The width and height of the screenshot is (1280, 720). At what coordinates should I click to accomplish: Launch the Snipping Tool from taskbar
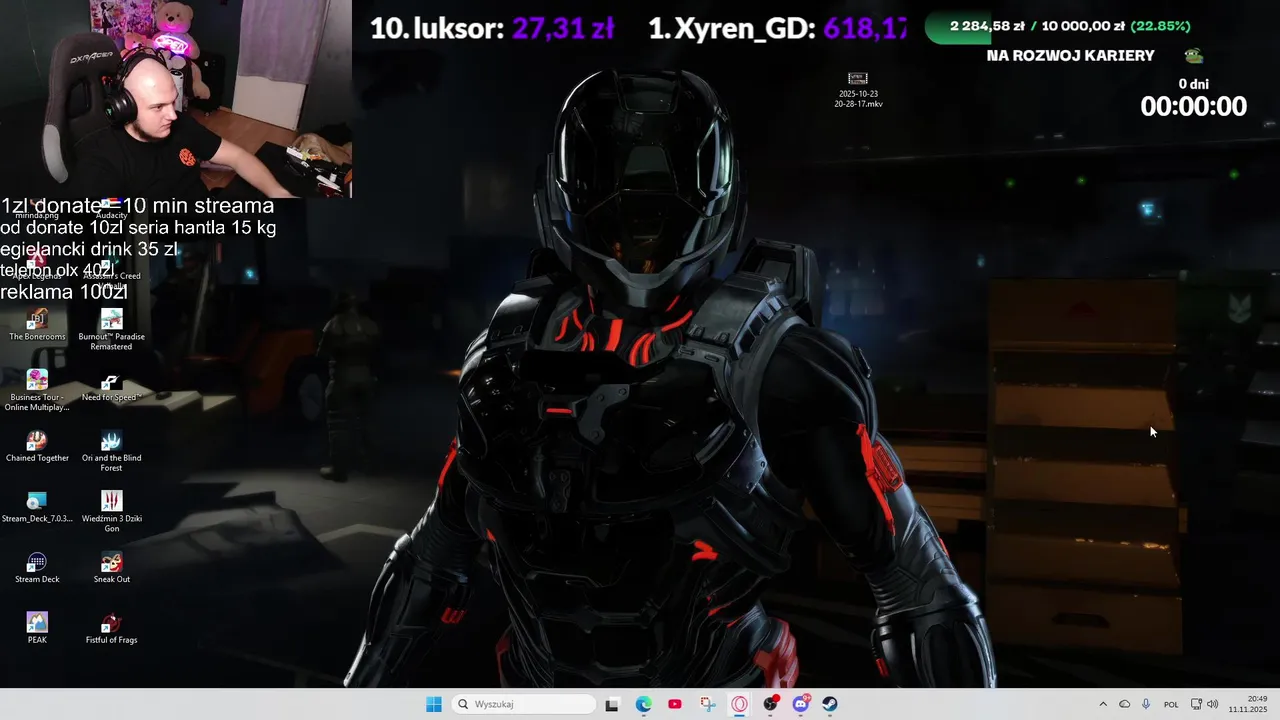tap(707, 704)
